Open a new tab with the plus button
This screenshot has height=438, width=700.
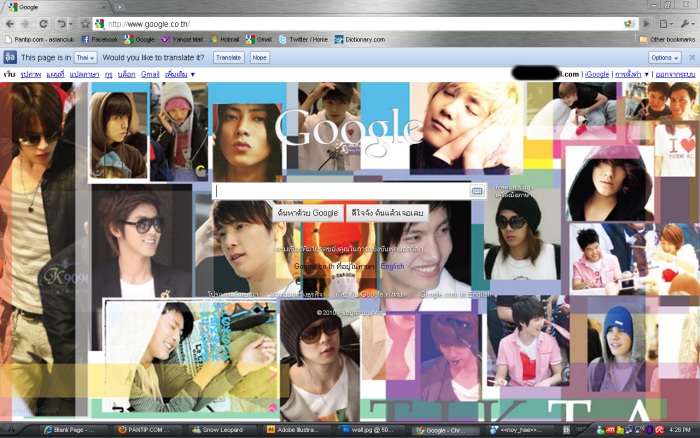[120, 7]
